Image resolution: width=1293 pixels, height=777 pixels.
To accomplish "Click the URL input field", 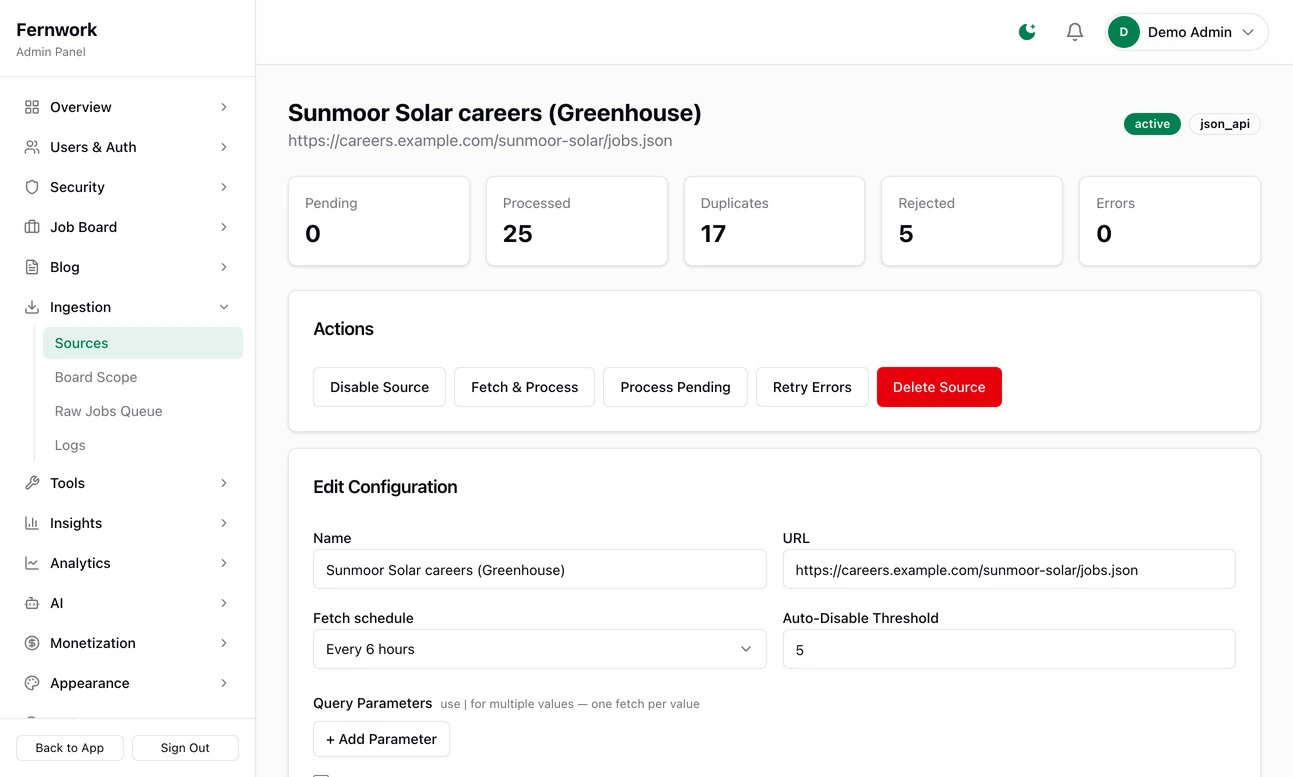I will click(x=1009, y=569).
